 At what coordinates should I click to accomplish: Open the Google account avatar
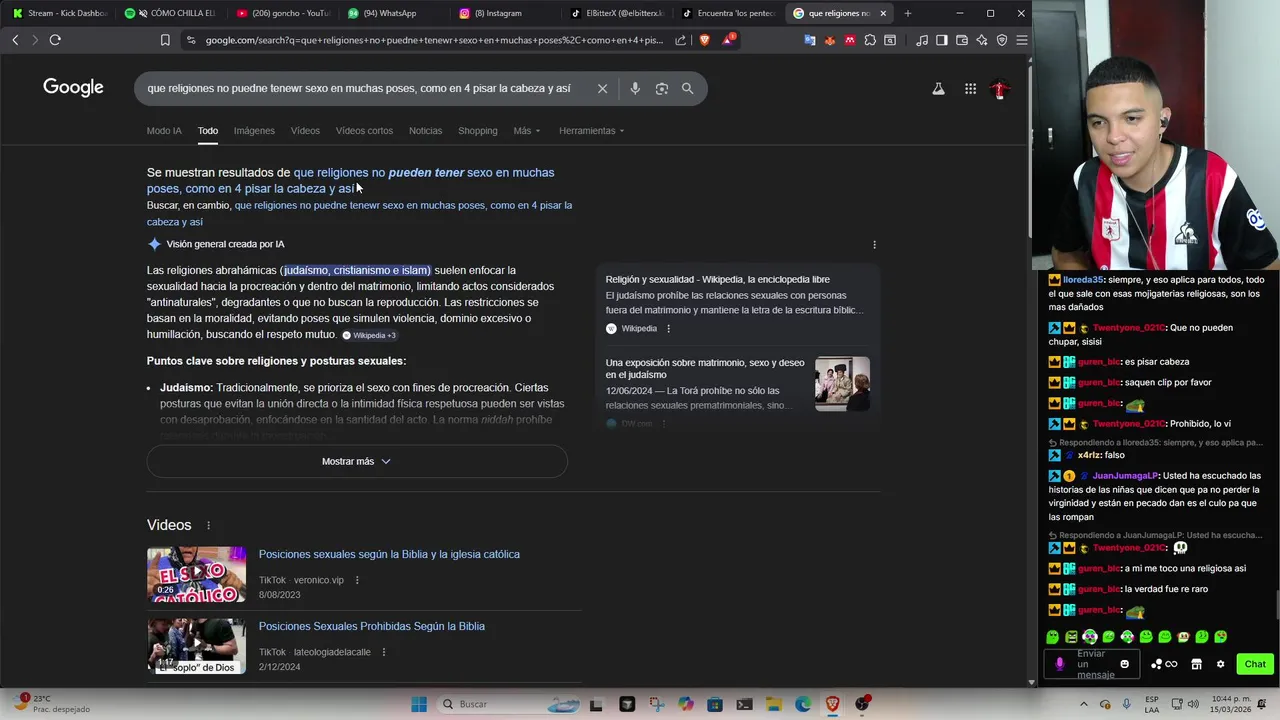pyautogui.click(x=999, y=89)
